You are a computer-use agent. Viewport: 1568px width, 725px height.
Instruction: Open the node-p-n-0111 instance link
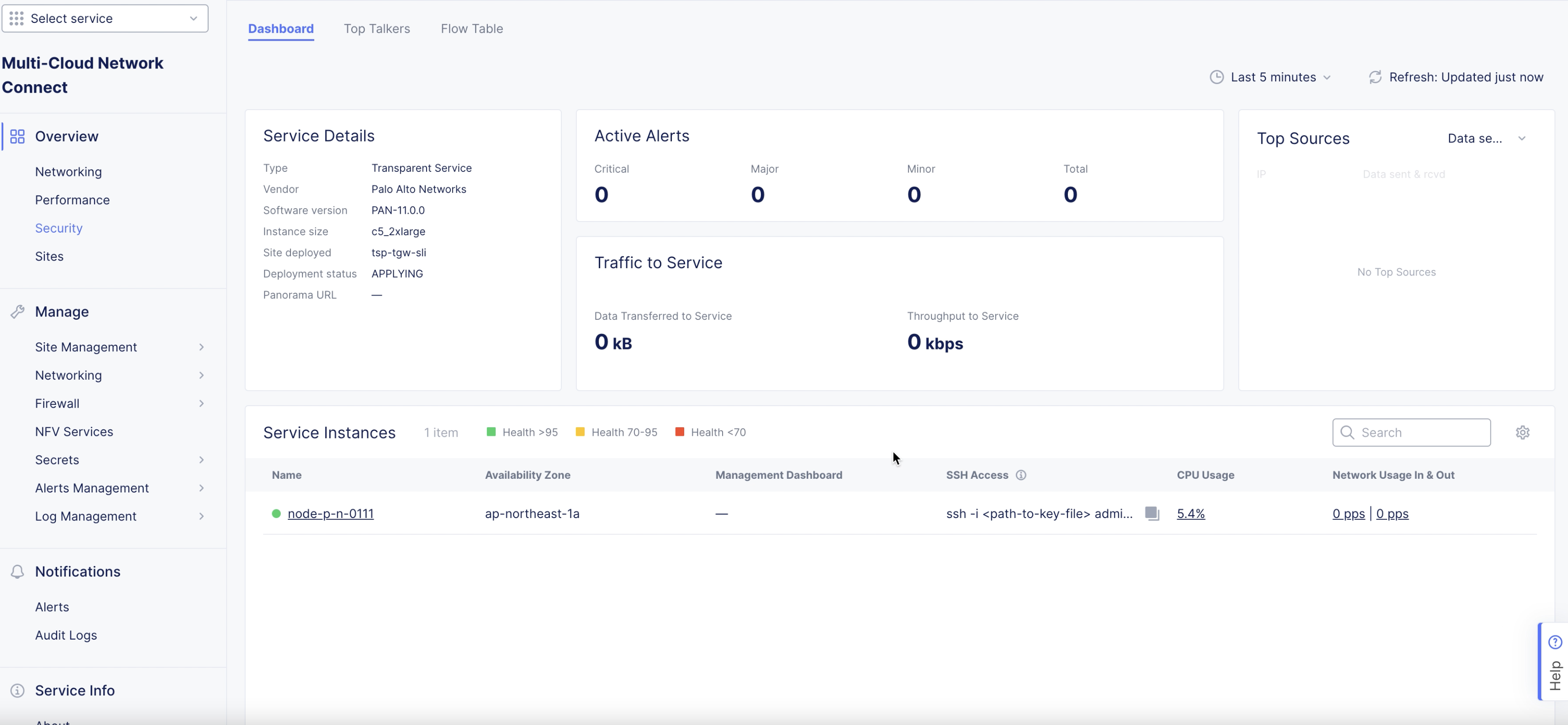tap(331, 514)
